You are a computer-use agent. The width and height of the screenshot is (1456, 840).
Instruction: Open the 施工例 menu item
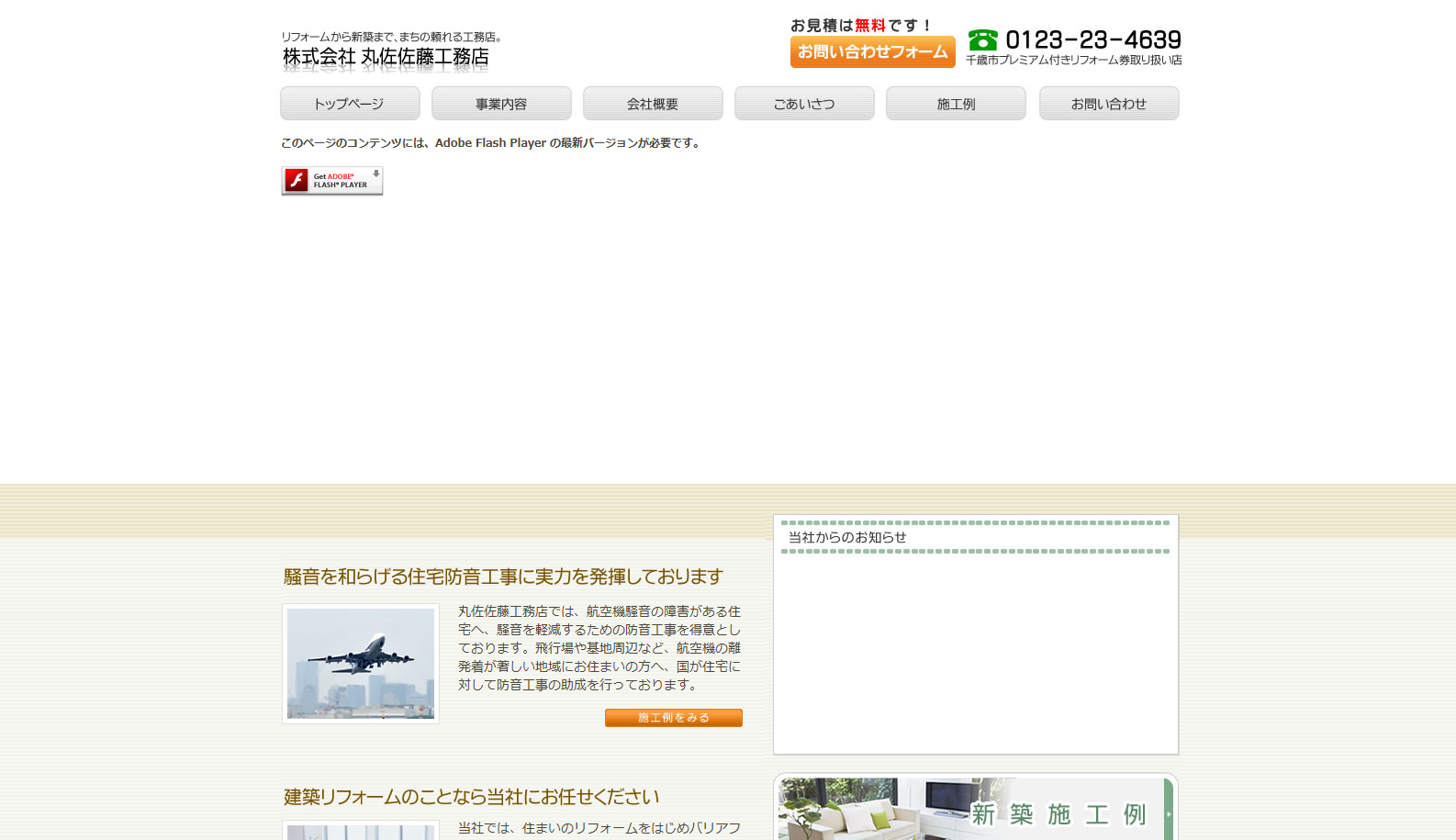956,104
